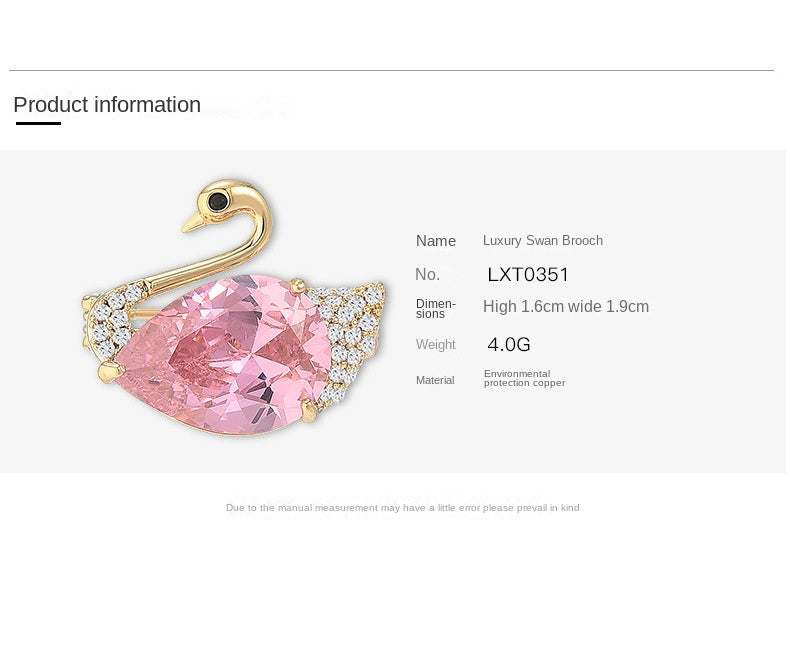Click the swan's golden beak
This screenshot has height=652, width=790.
tap(191, 222)
